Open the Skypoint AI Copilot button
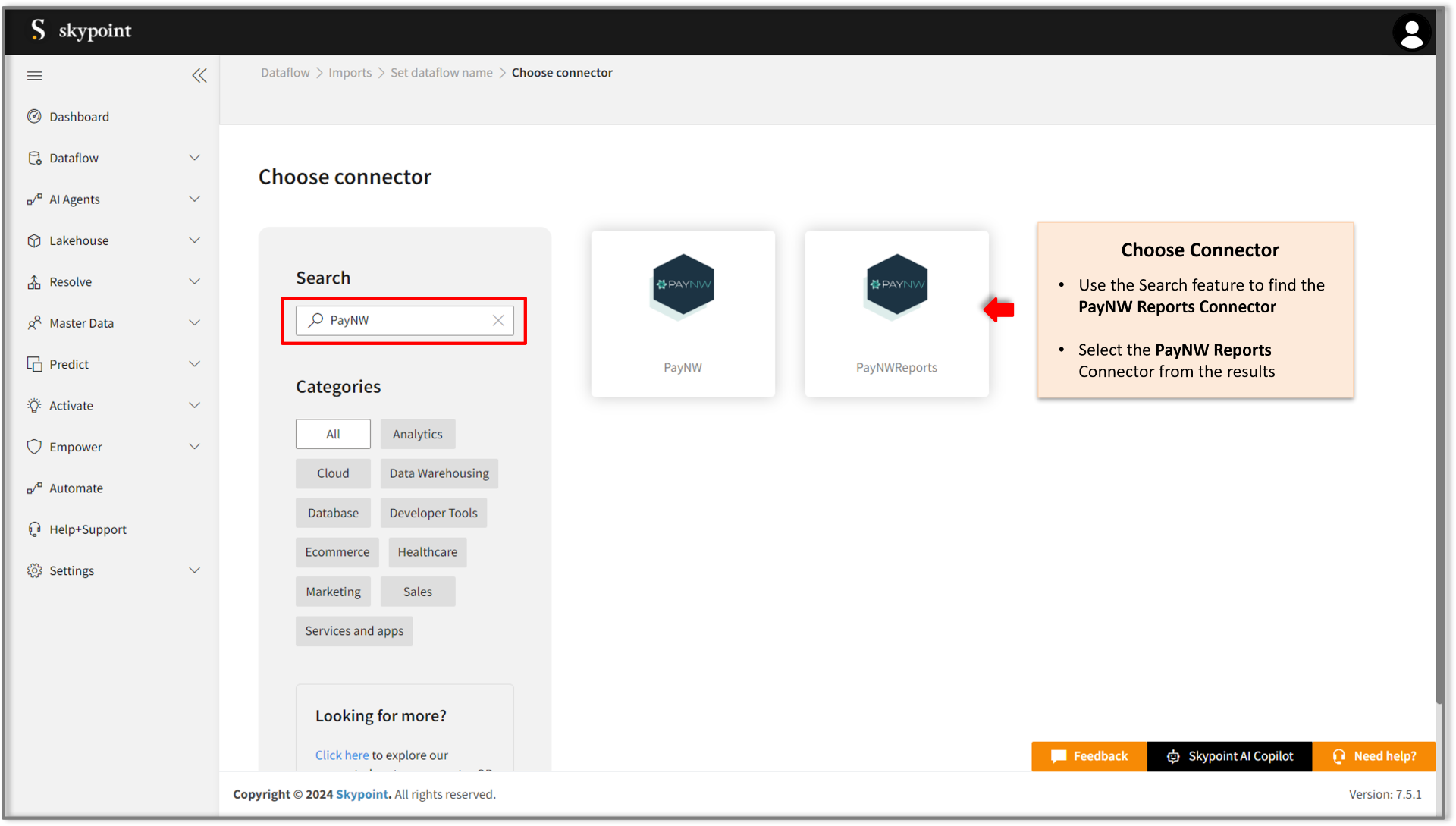 (1229, 756)
